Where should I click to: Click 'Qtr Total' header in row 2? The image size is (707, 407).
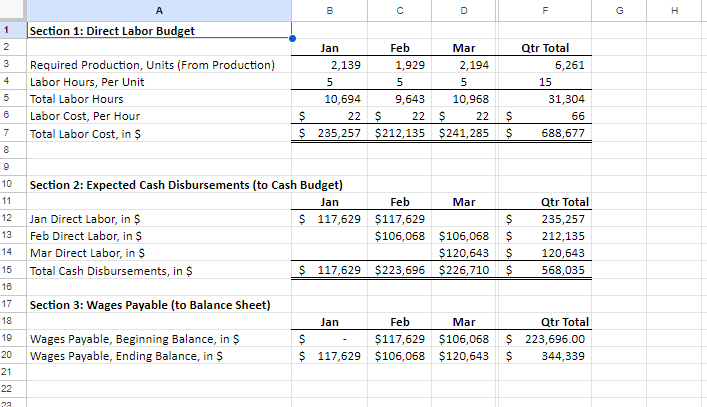tap(545, 48)
